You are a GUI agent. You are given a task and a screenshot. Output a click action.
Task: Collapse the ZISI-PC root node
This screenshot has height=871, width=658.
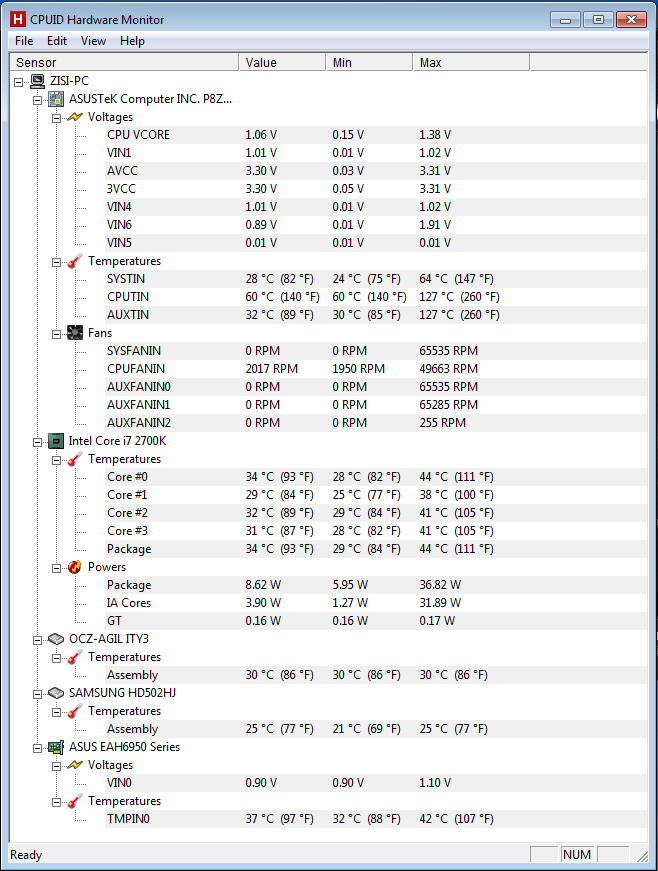point(19,82)
